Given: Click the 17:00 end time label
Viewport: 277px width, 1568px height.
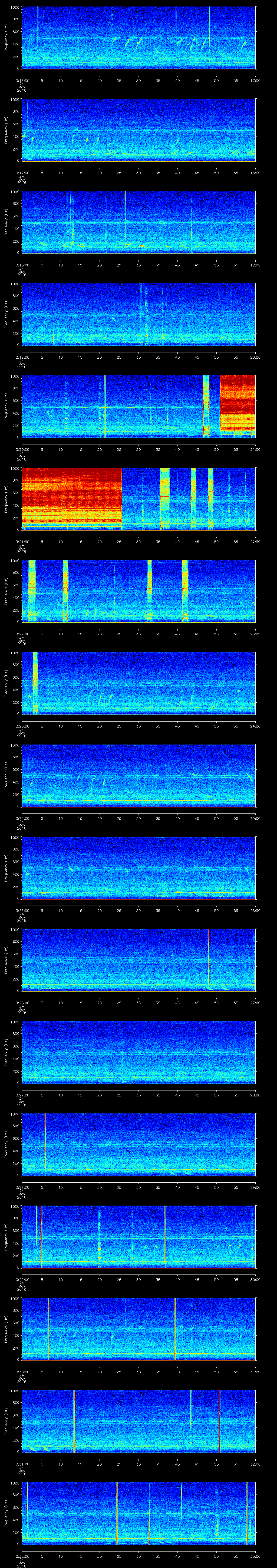Looking at the screenshot, I should (x=255, y=80).
